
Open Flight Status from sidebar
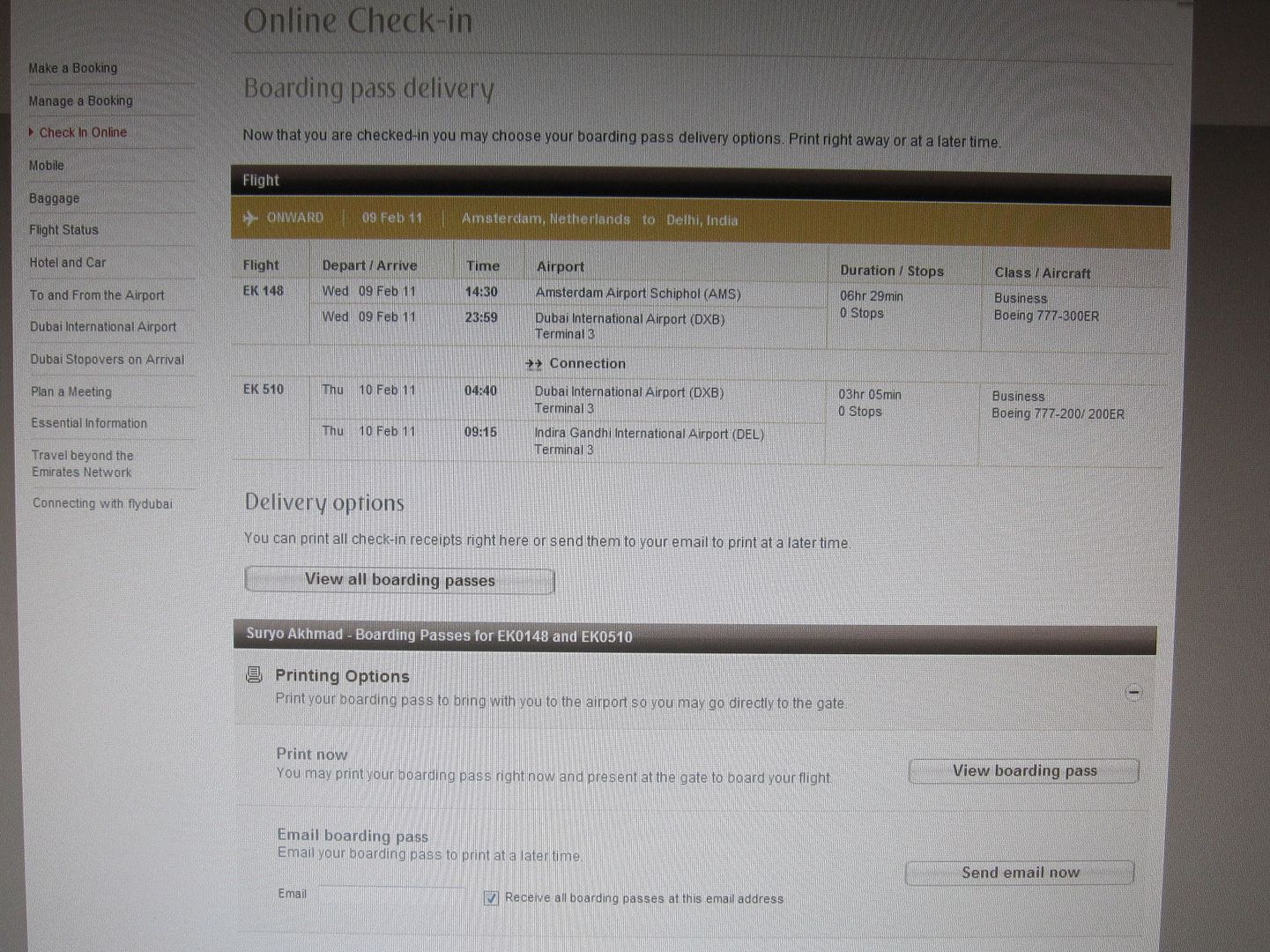coord(63,230)
